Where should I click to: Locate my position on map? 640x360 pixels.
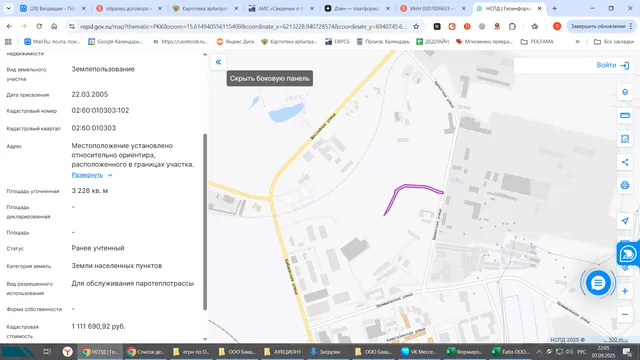624,221
